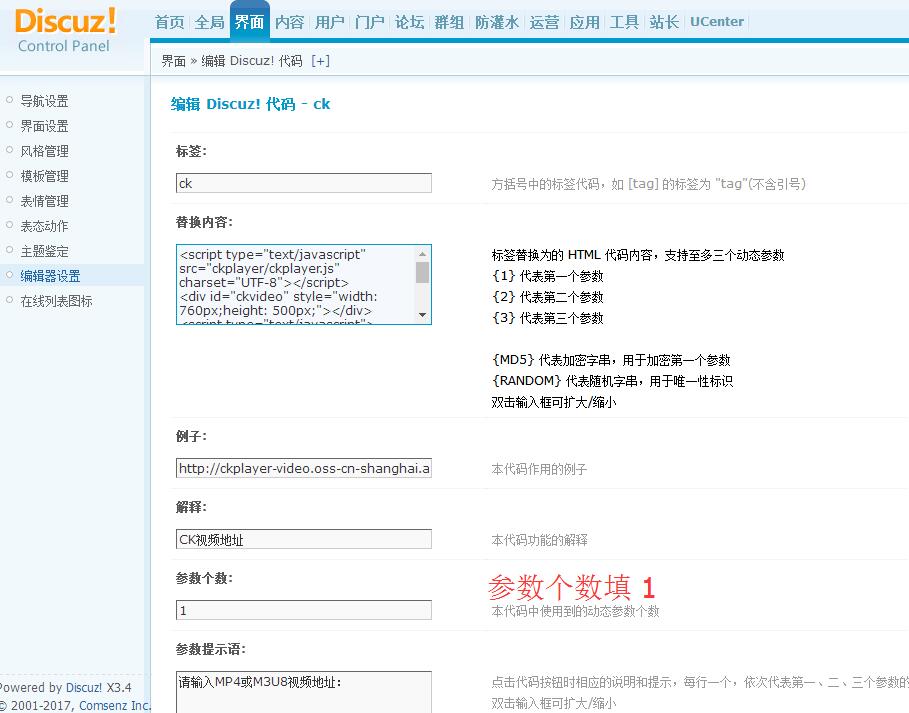
Task: Click the 参数提示语 textarea
Action: click(x=304, y=692)
